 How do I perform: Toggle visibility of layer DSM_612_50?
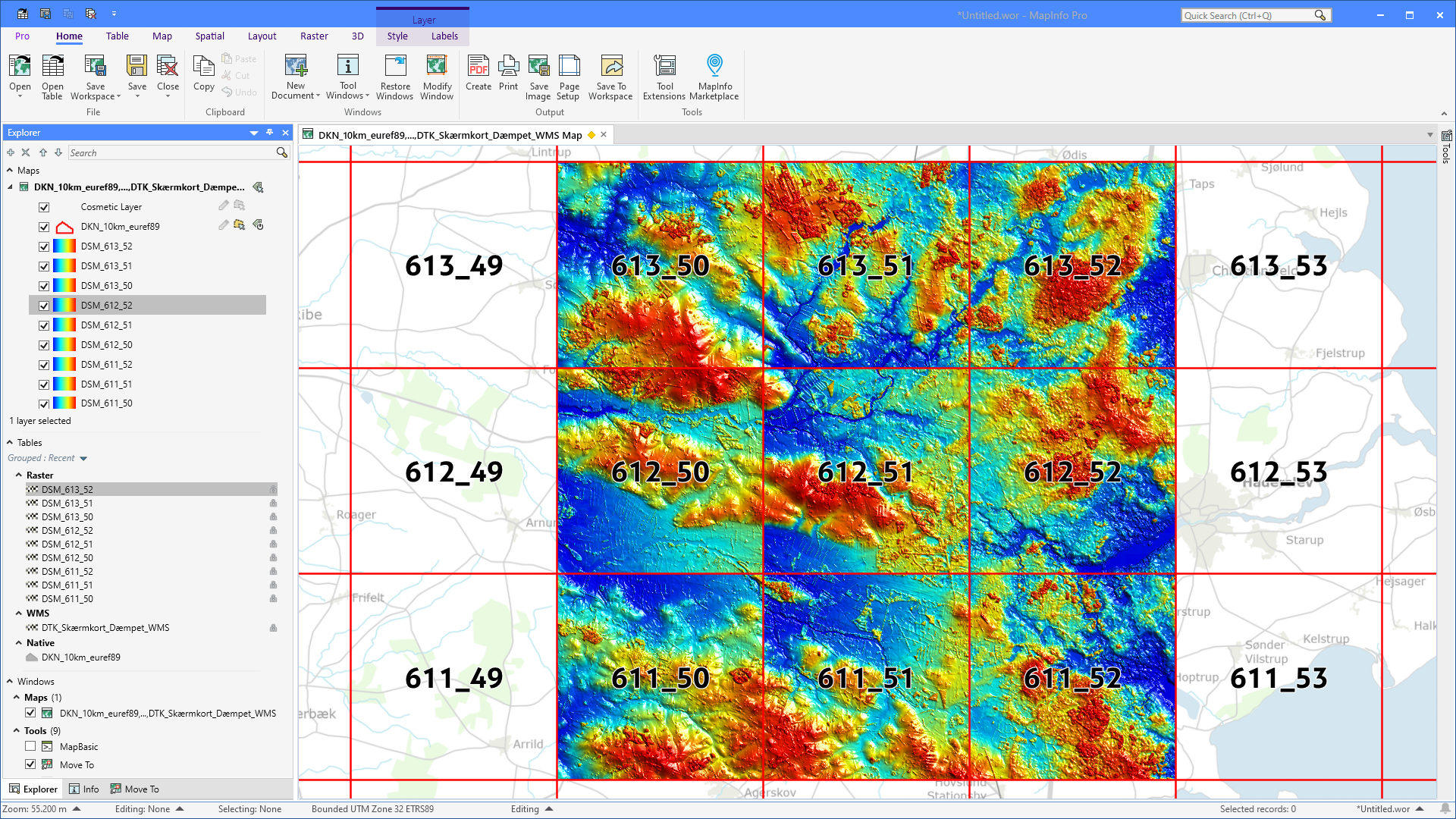[x=44, y=345]
